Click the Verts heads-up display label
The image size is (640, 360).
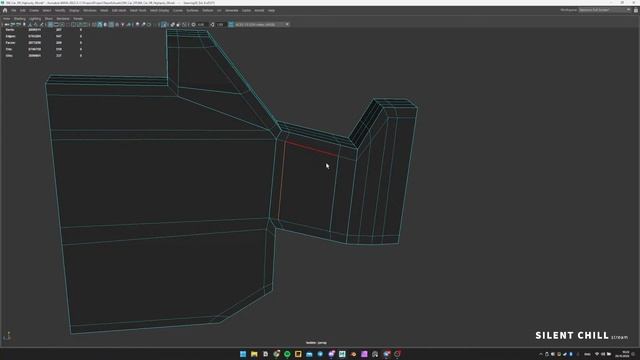(10, 30)
